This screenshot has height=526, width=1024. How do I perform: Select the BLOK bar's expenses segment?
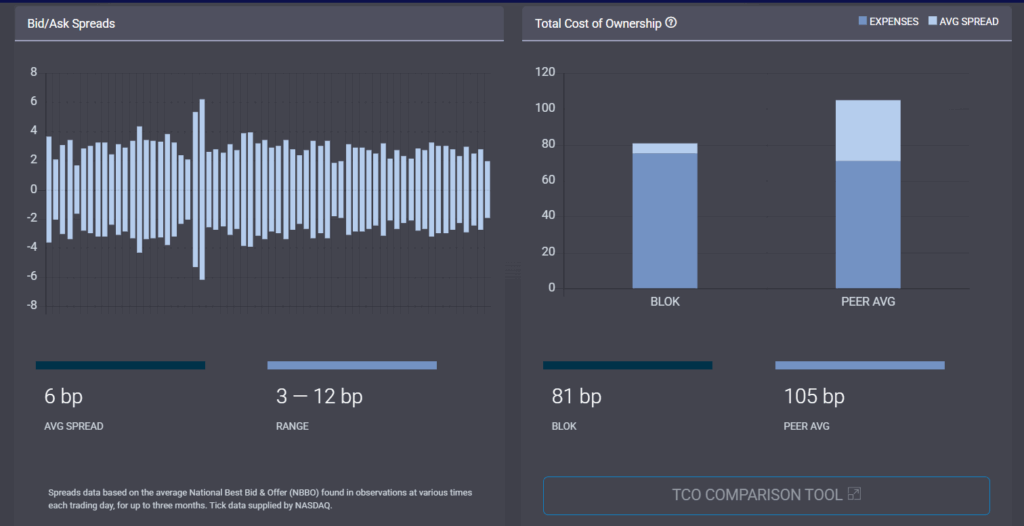coord(665,220)
